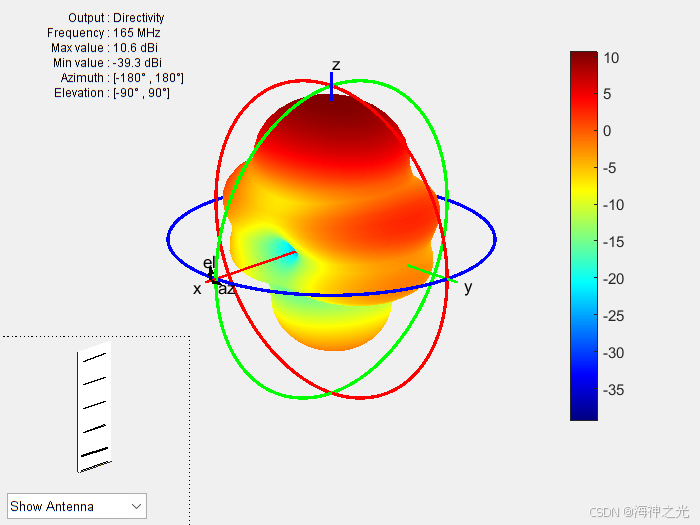700x525 pixels.
Task: Click the colorbar tick label -20
Action: coord(613,279)
